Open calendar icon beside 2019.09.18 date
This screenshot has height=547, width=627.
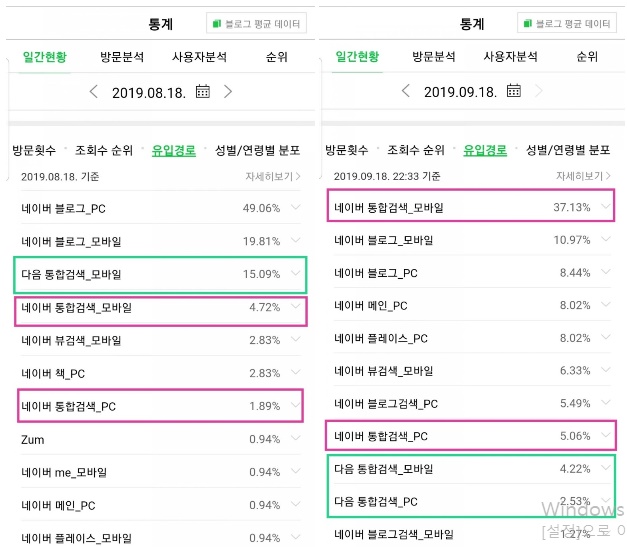[x=514, y=91]
